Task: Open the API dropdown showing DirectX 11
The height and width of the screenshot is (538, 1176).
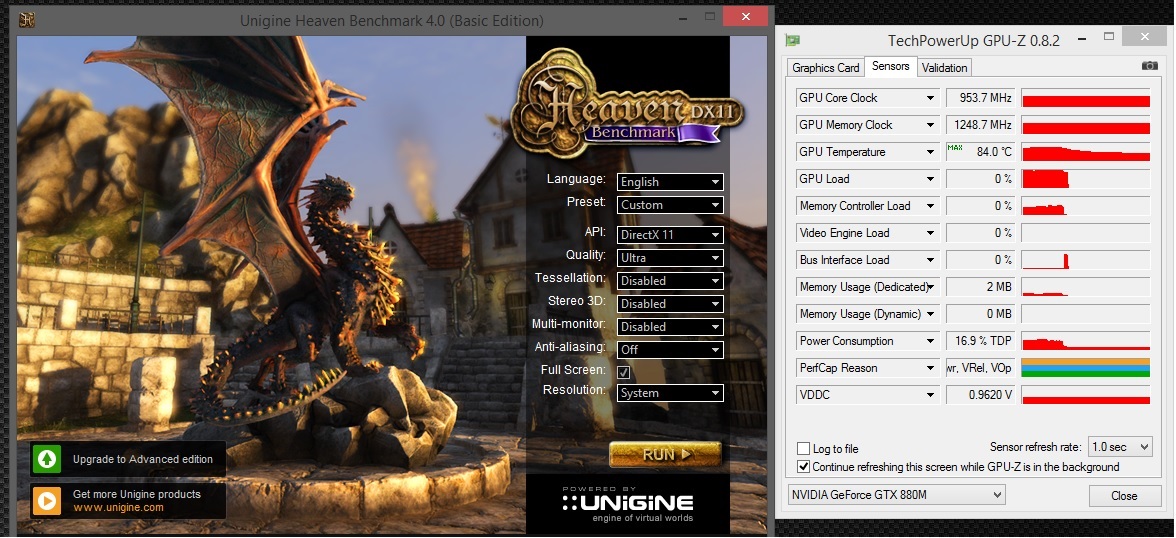Action: click(670, 235)
